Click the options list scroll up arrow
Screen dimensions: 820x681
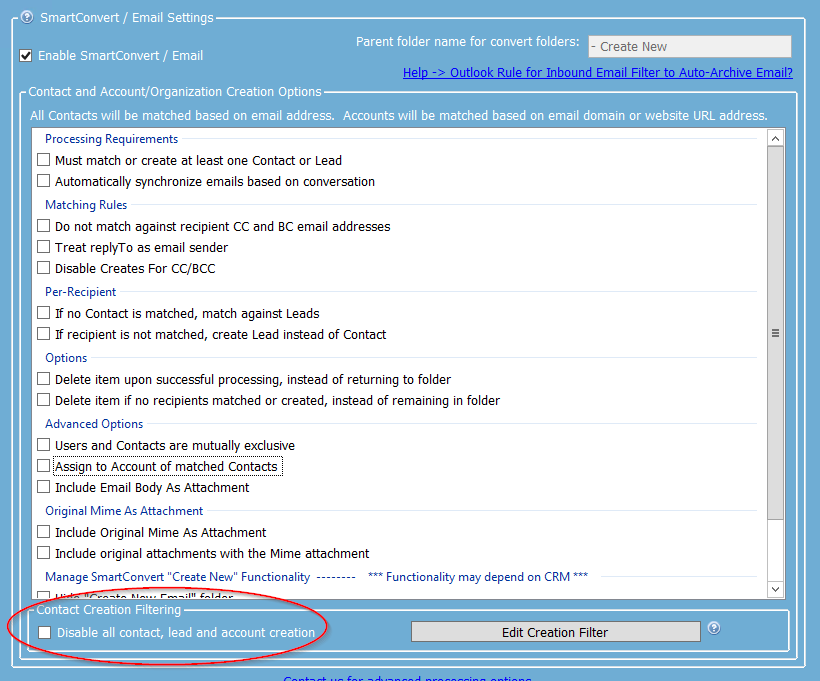pyautogui.click(x=775, y=138)
